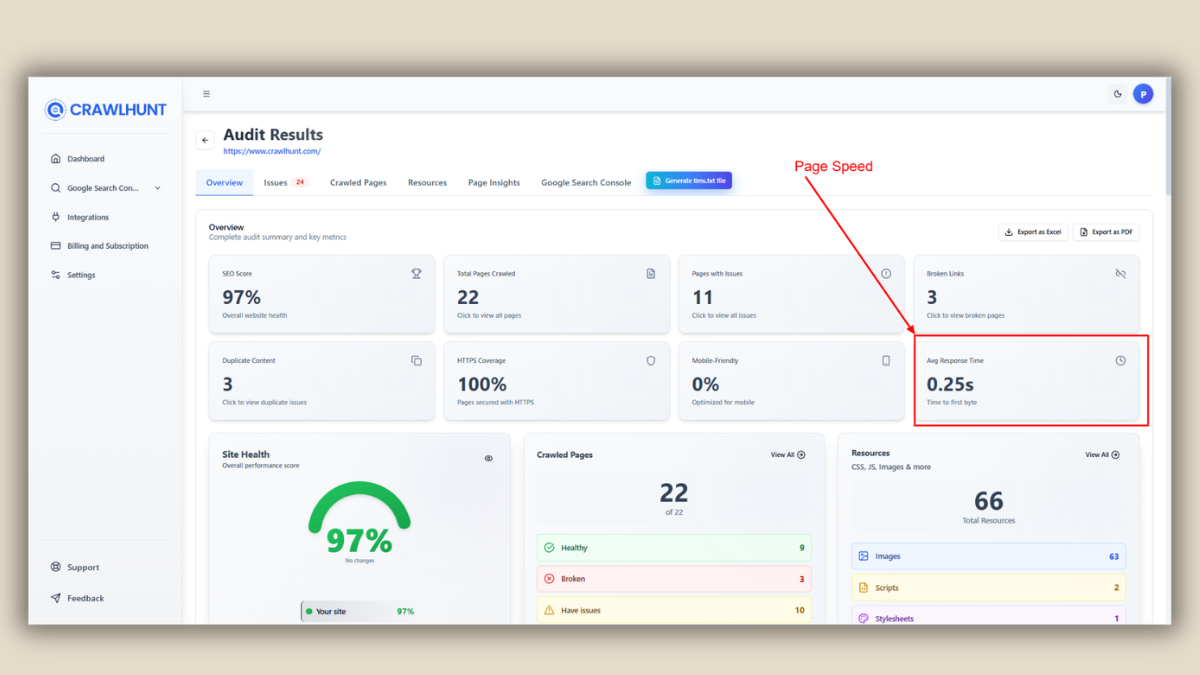Click the Settings sliders icon
The image size is (1200, 675).
click(x=56, y=275)
